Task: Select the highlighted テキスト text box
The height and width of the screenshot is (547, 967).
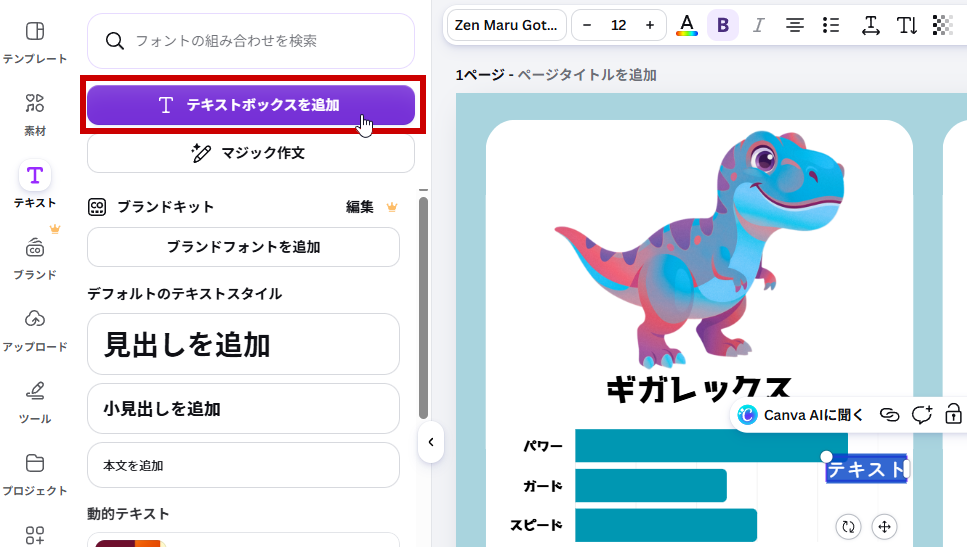Action: (866, 469)
